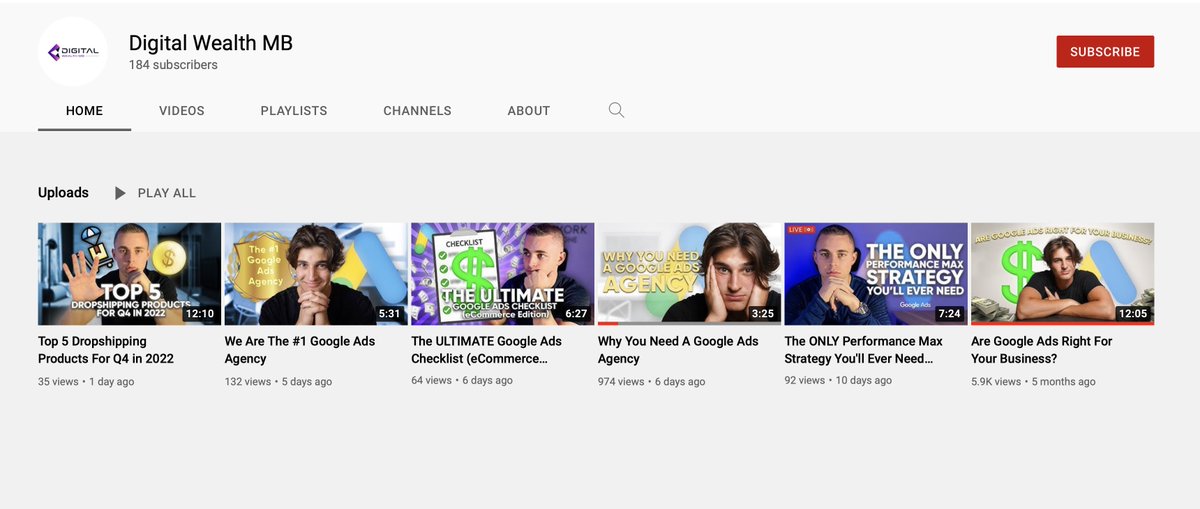Click the red watch-progress bar under the 12:05 video

(x=1063, y=323)
